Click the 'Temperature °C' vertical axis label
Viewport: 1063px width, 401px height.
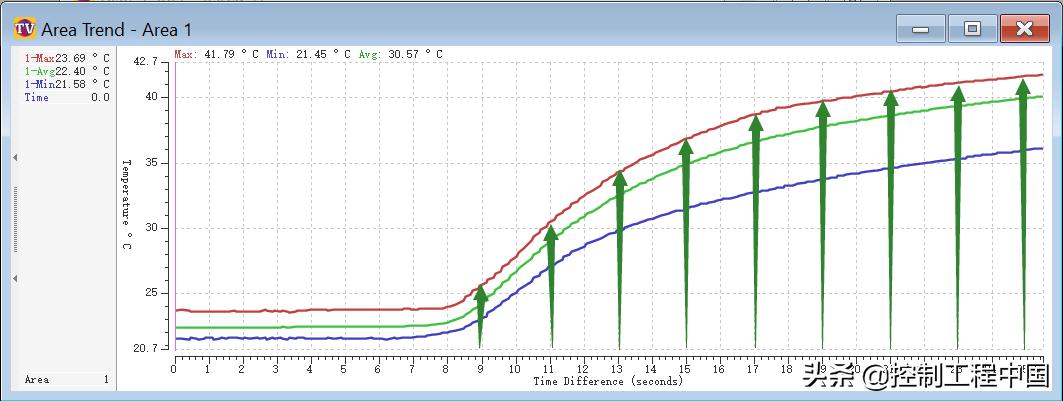pos(126,205)
